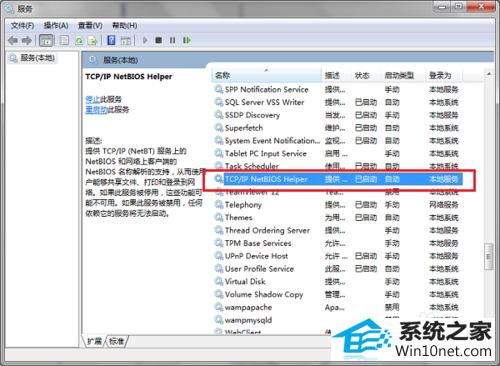Viewport: 500px width, 366px height.
Task: Click the Forward arrow toolbar icon
Action: (27, 41)
